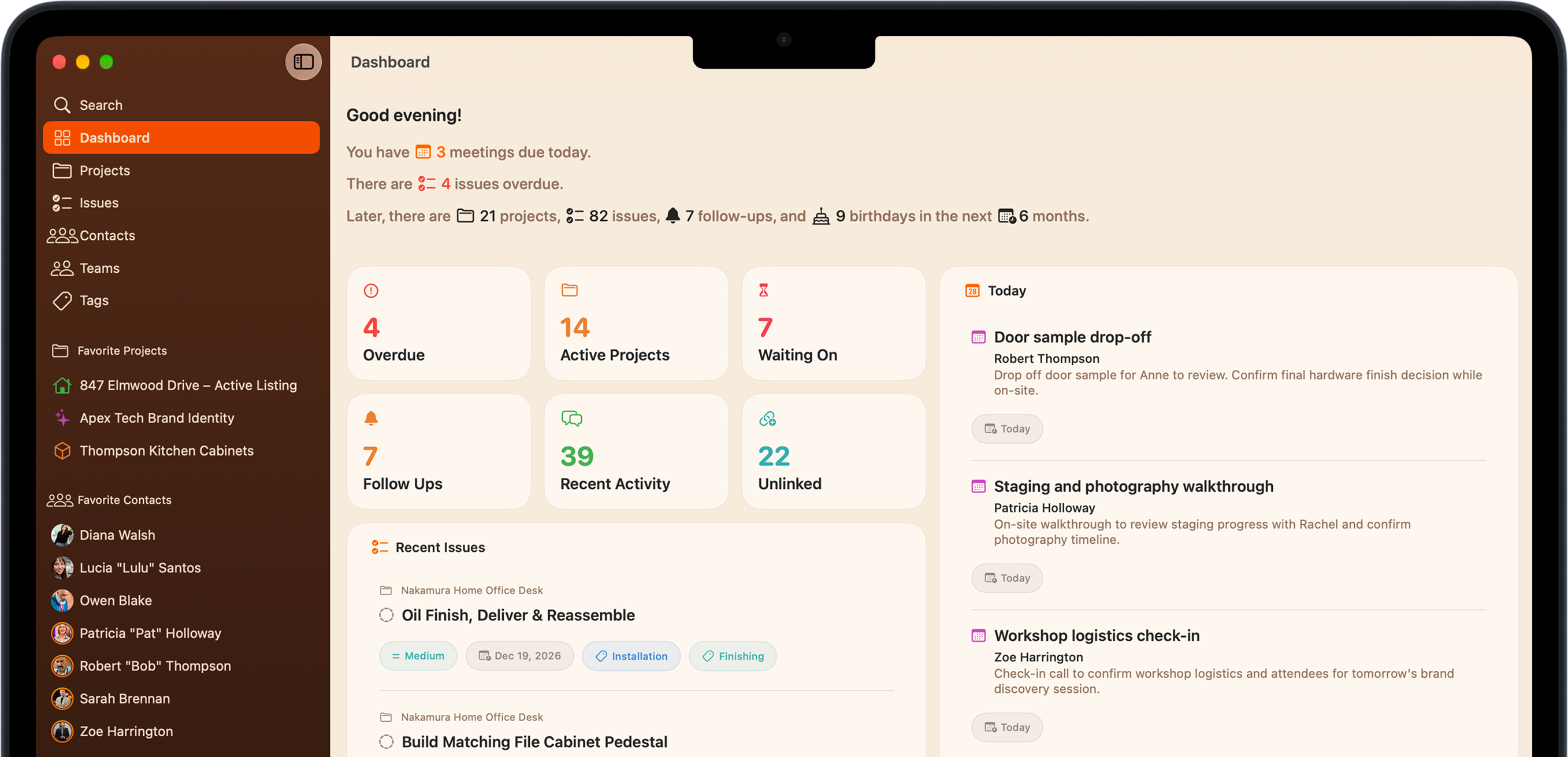Click the Installation tag

click(x=631, y=656)
